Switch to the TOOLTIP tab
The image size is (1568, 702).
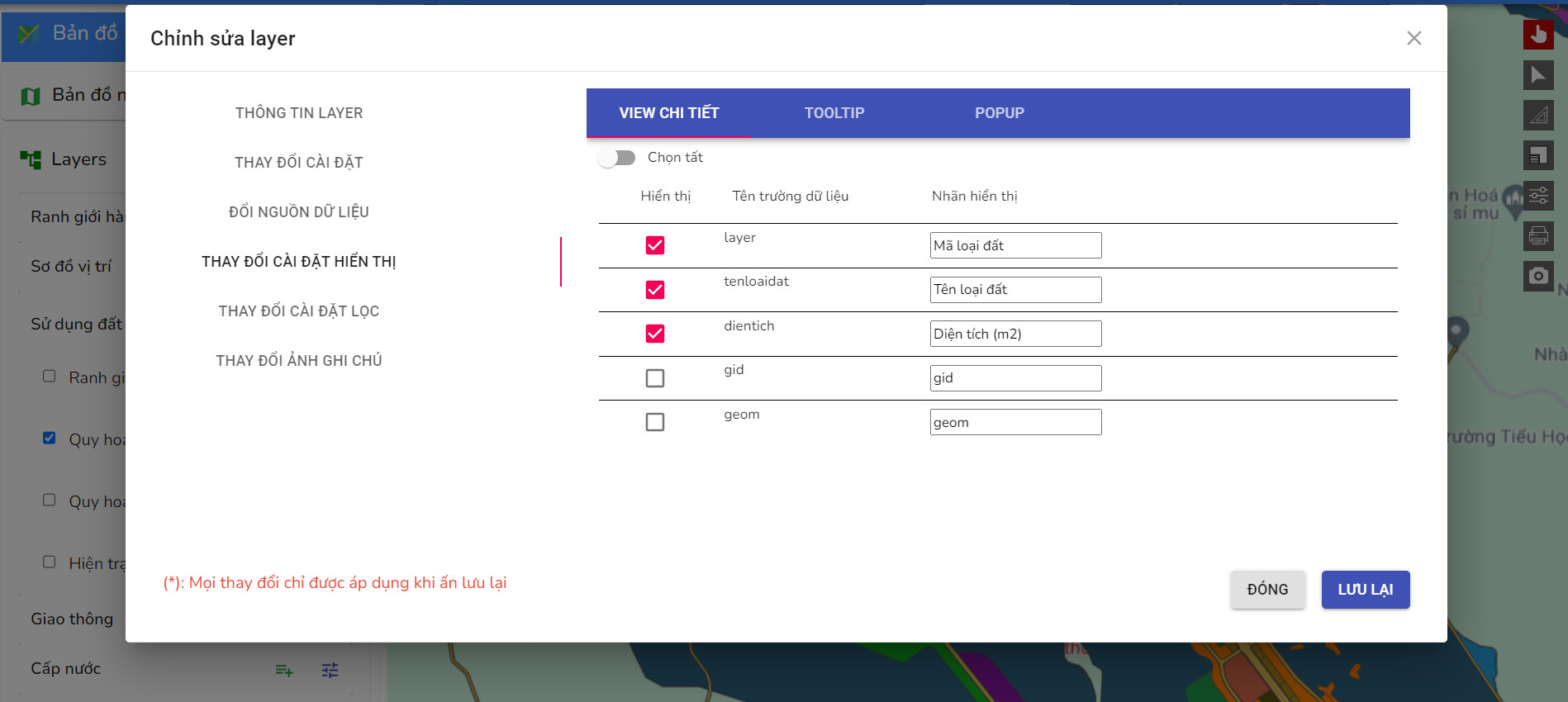point(834,113)
